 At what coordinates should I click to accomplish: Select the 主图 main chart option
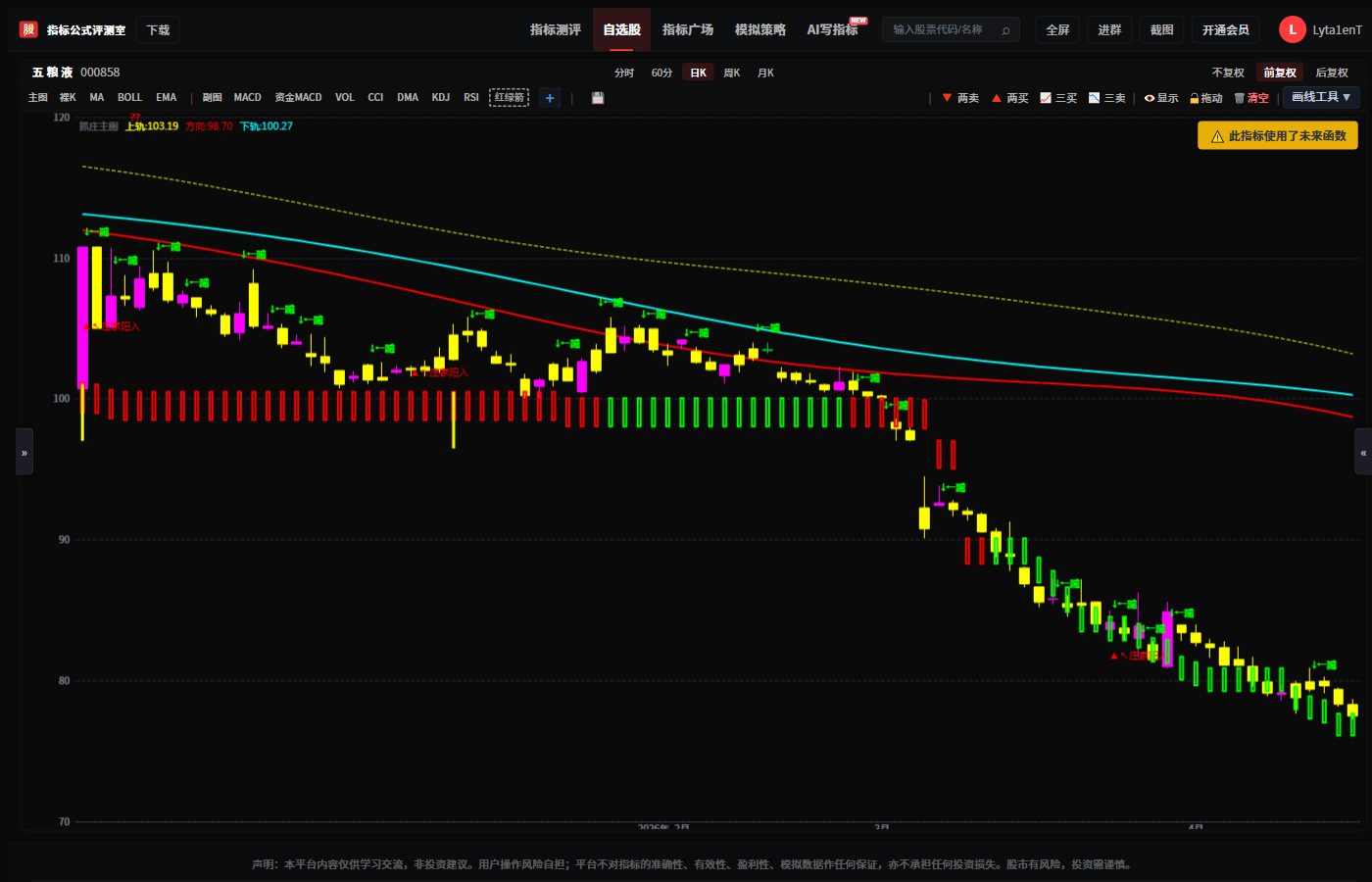pyautogui.click(x=38, y=97)
